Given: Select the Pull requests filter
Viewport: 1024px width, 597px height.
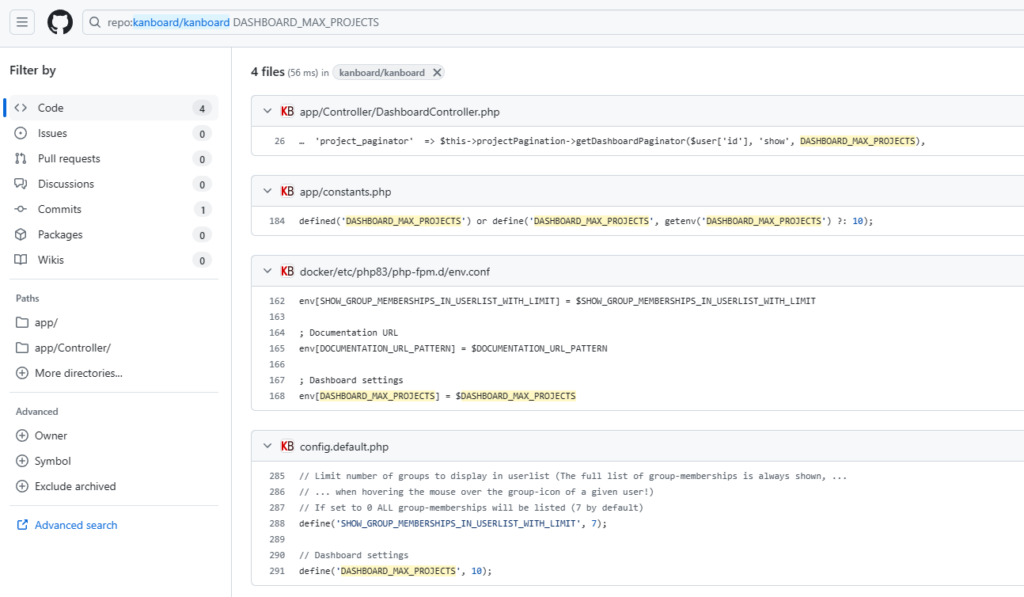Looking at the screenshot, I should point(112,159).
